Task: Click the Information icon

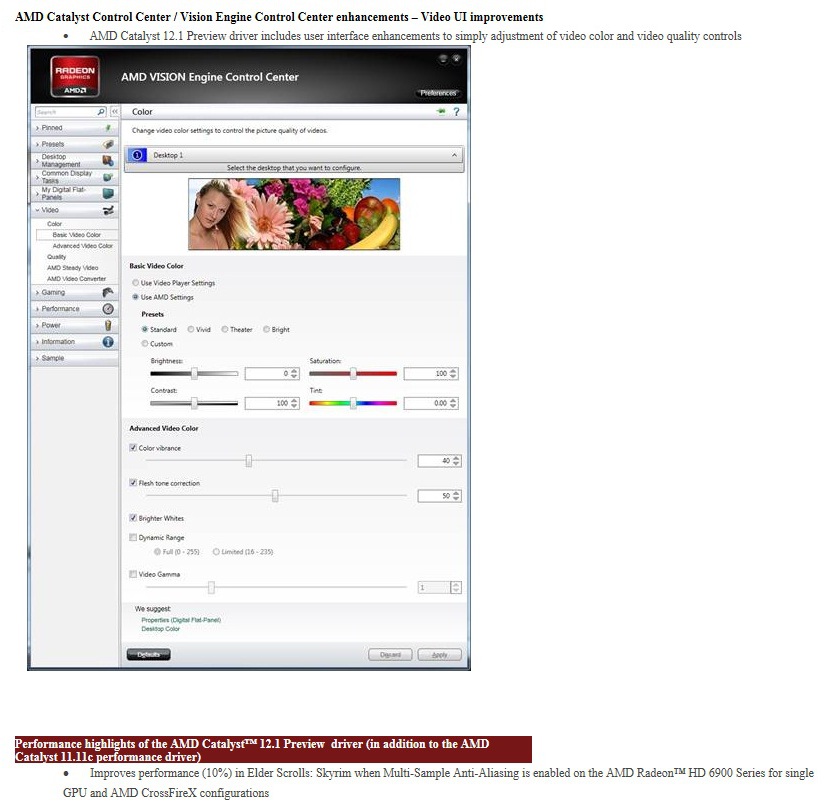Action: 108,342
